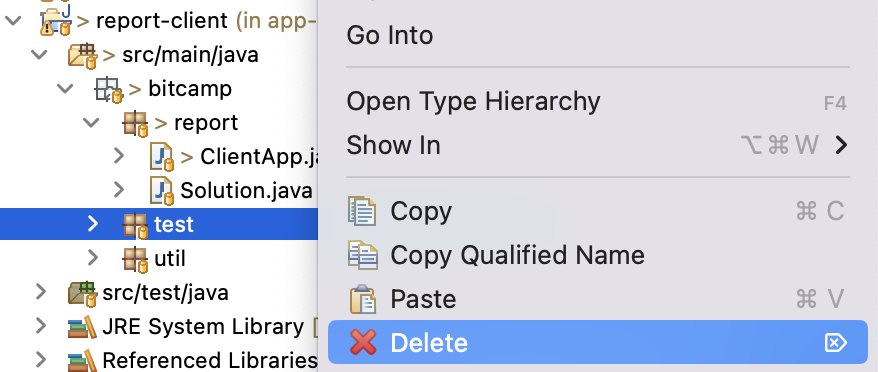
Task: Select the Referenced Libraries label
Action: point(210,360)
